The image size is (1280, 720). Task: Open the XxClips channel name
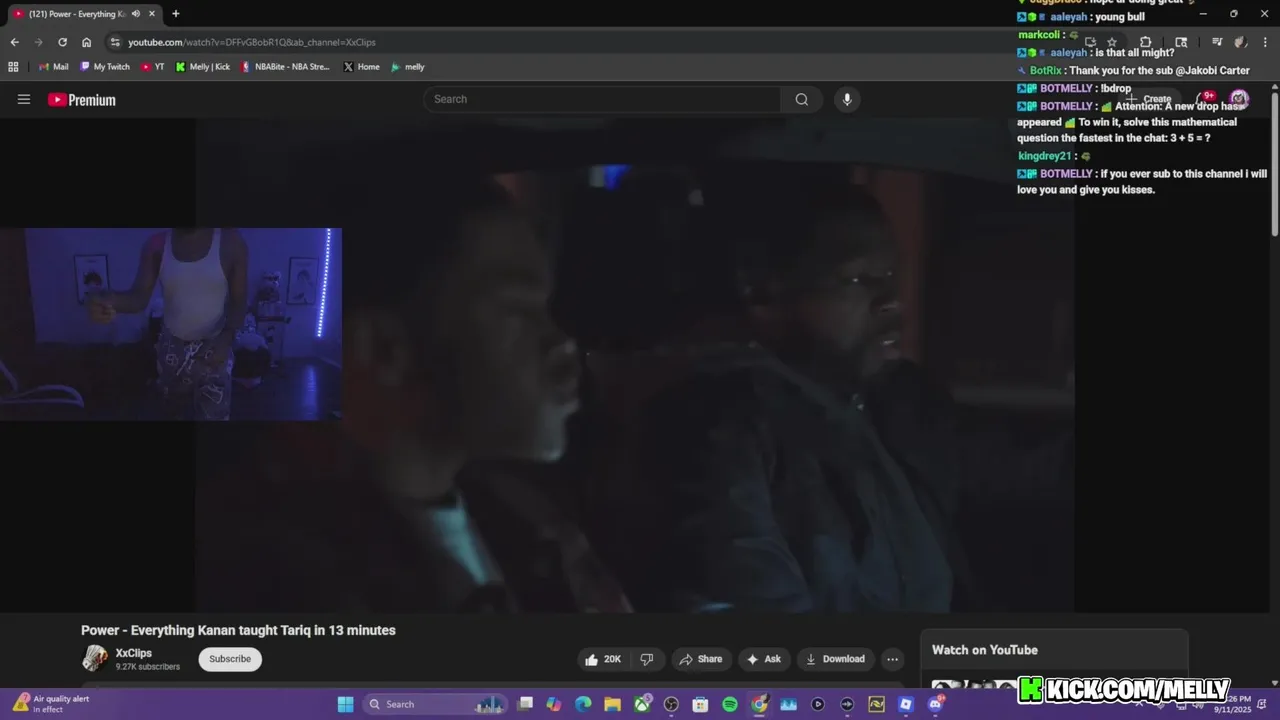point(133,653)
